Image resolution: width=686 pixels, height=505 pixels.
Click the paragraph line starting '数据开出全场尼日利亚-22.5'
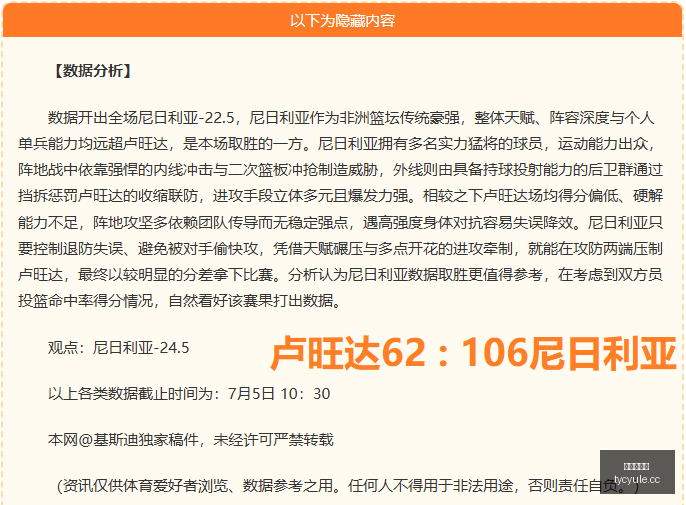pyautogui.click(x=351, y=117)
